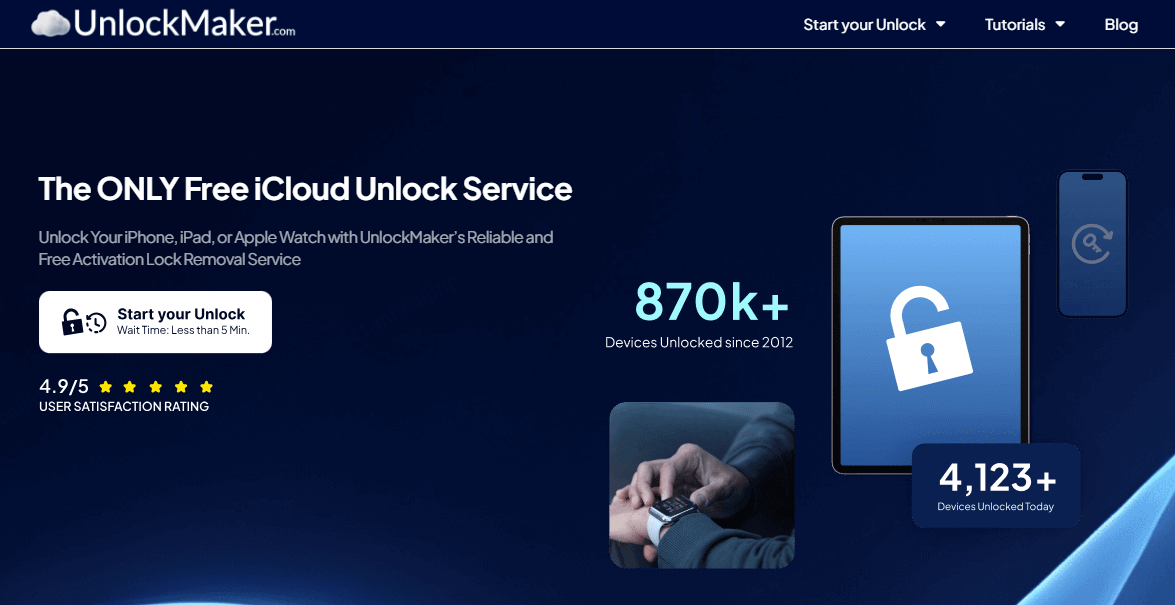Open the UnlockMaker.com home logo text

pos(184,24)
